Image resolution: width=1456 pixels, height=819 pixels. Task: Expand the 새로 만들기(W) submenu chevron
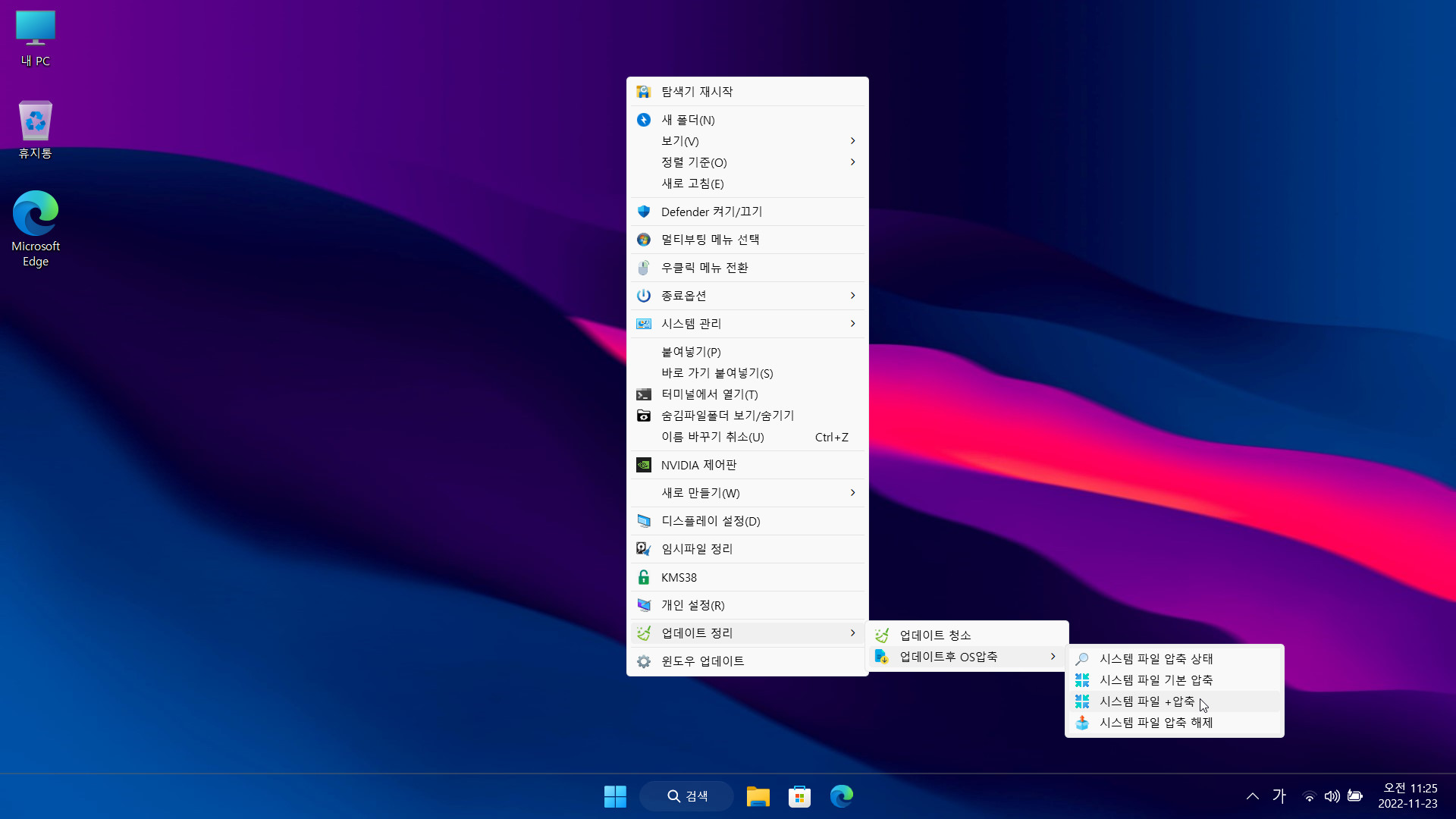[853, 493]
